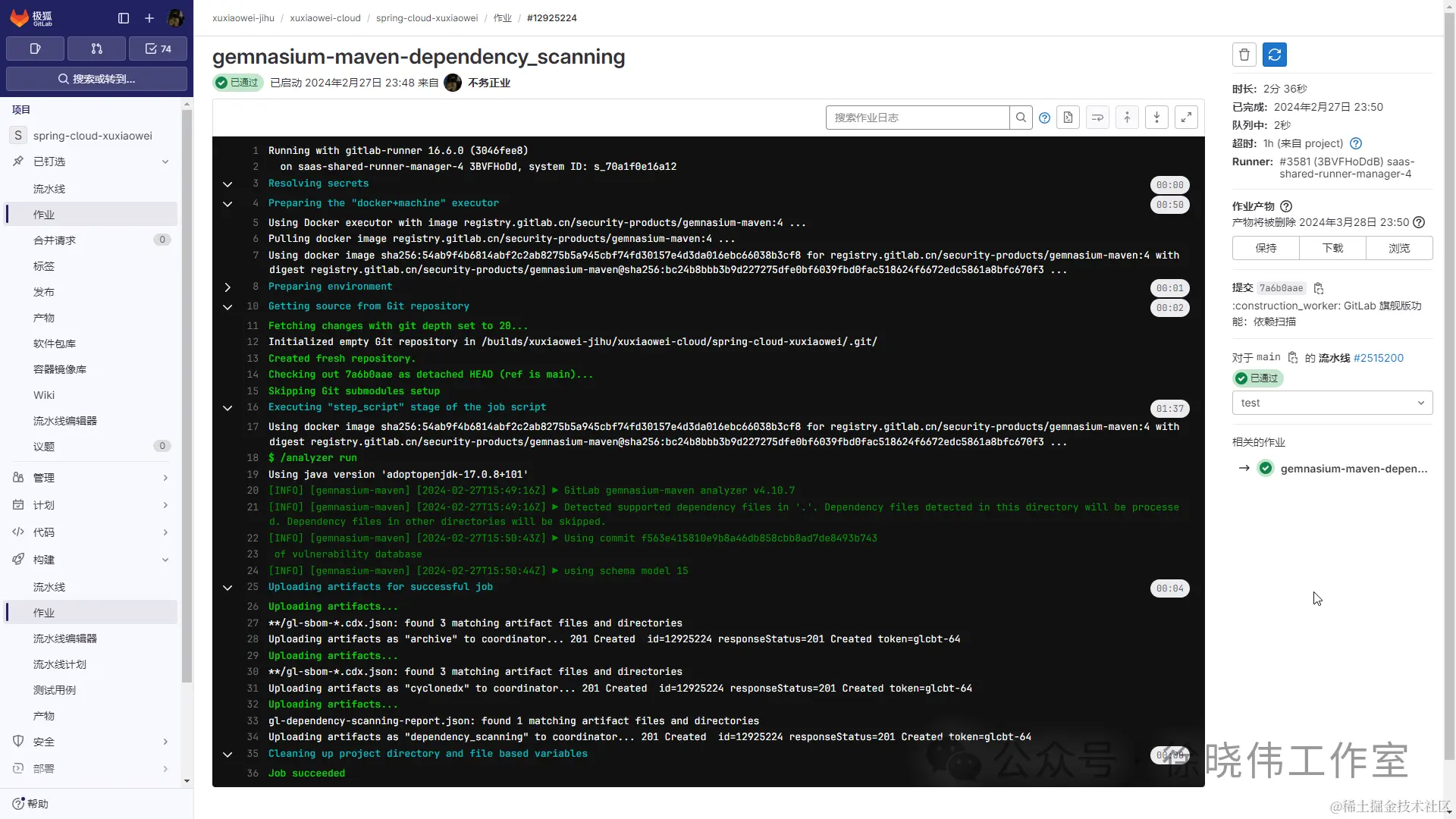
Task: Click in the 搜索作业日志 search field
Action: [x=916, y=118]
